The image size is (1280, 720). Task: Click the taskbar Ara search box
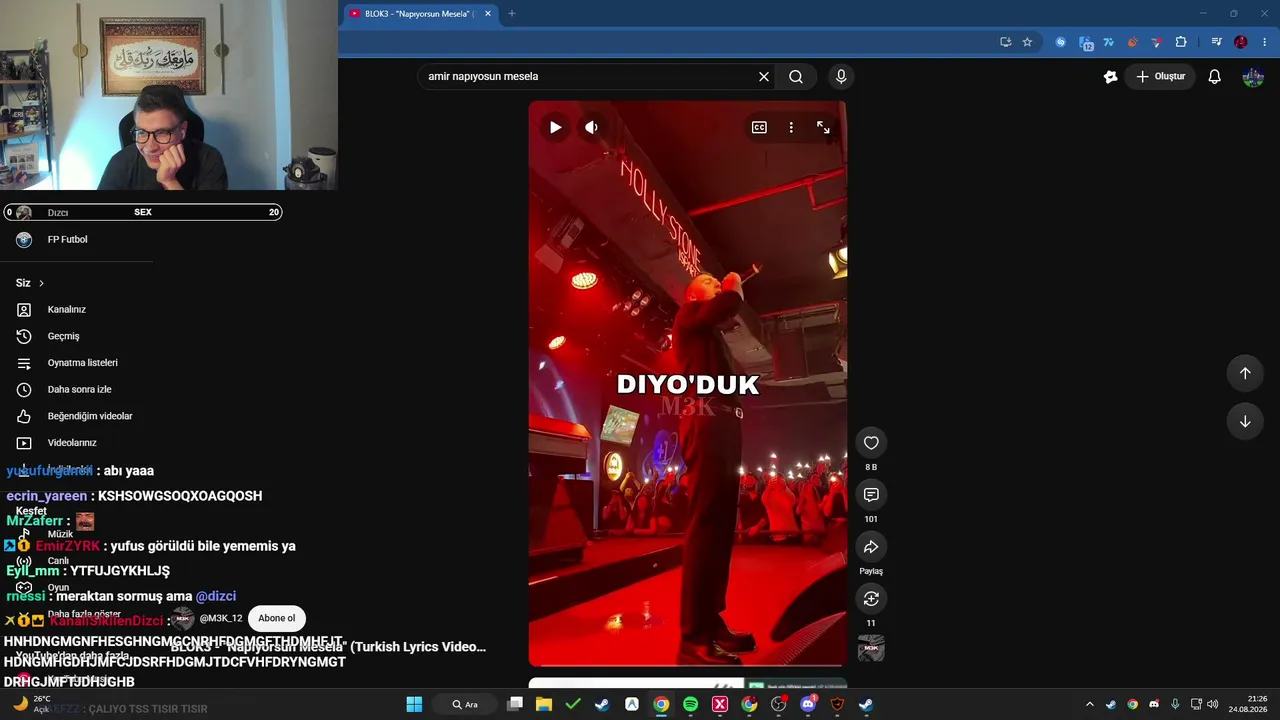coord(465,704)
